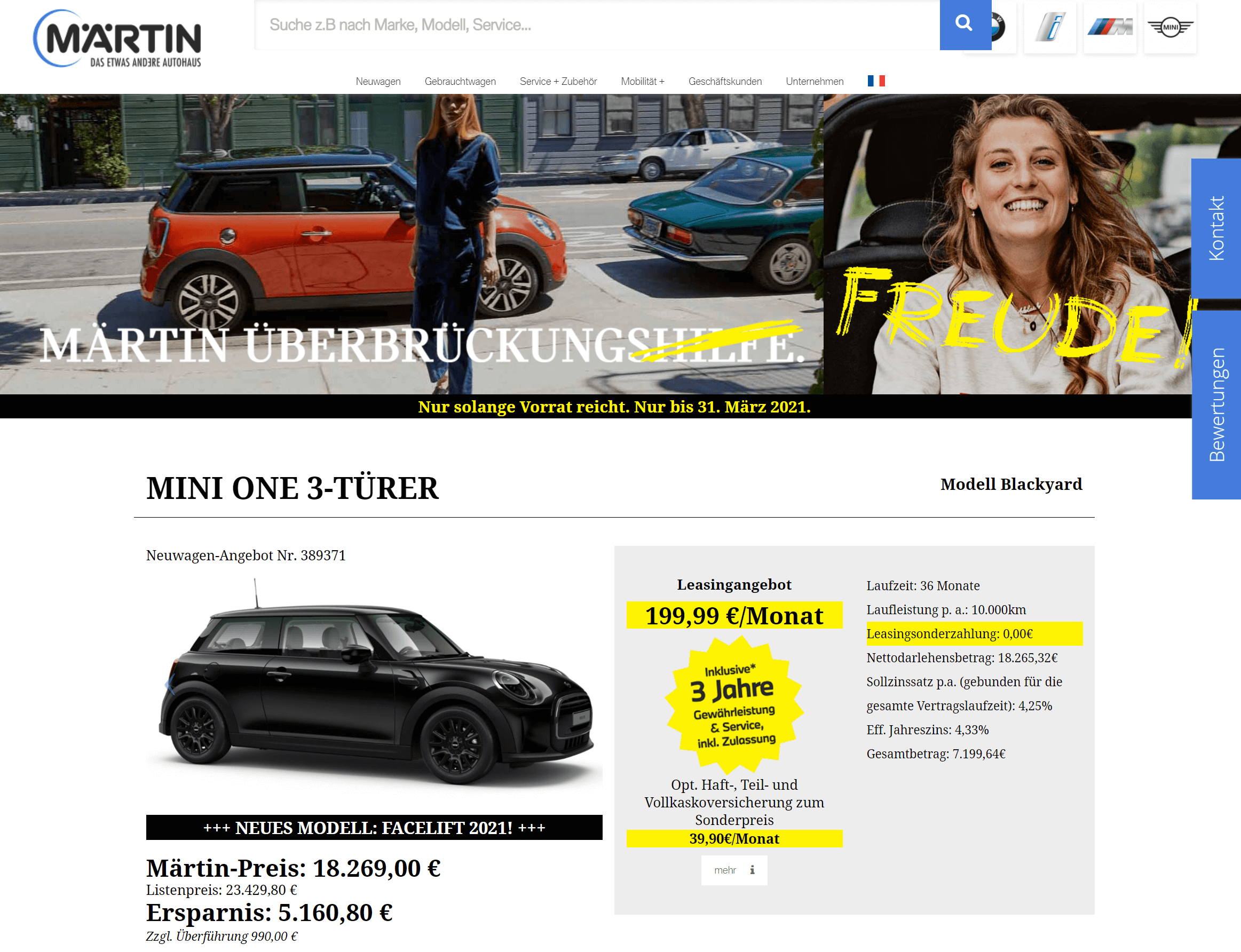Focus the vehicle search field
The height and width of the screenshot is (952, 1241).
(597, 25)
